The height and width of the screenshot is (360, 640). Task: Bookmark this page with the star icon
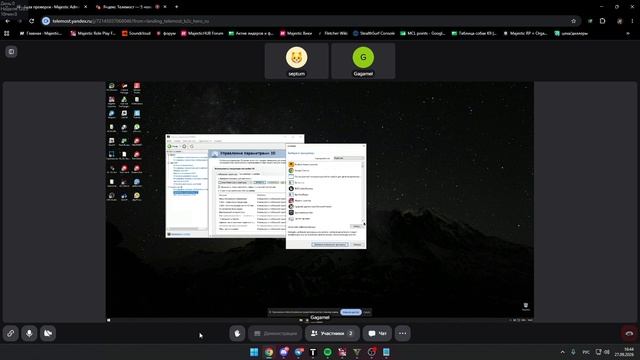(x=573, y=21)
